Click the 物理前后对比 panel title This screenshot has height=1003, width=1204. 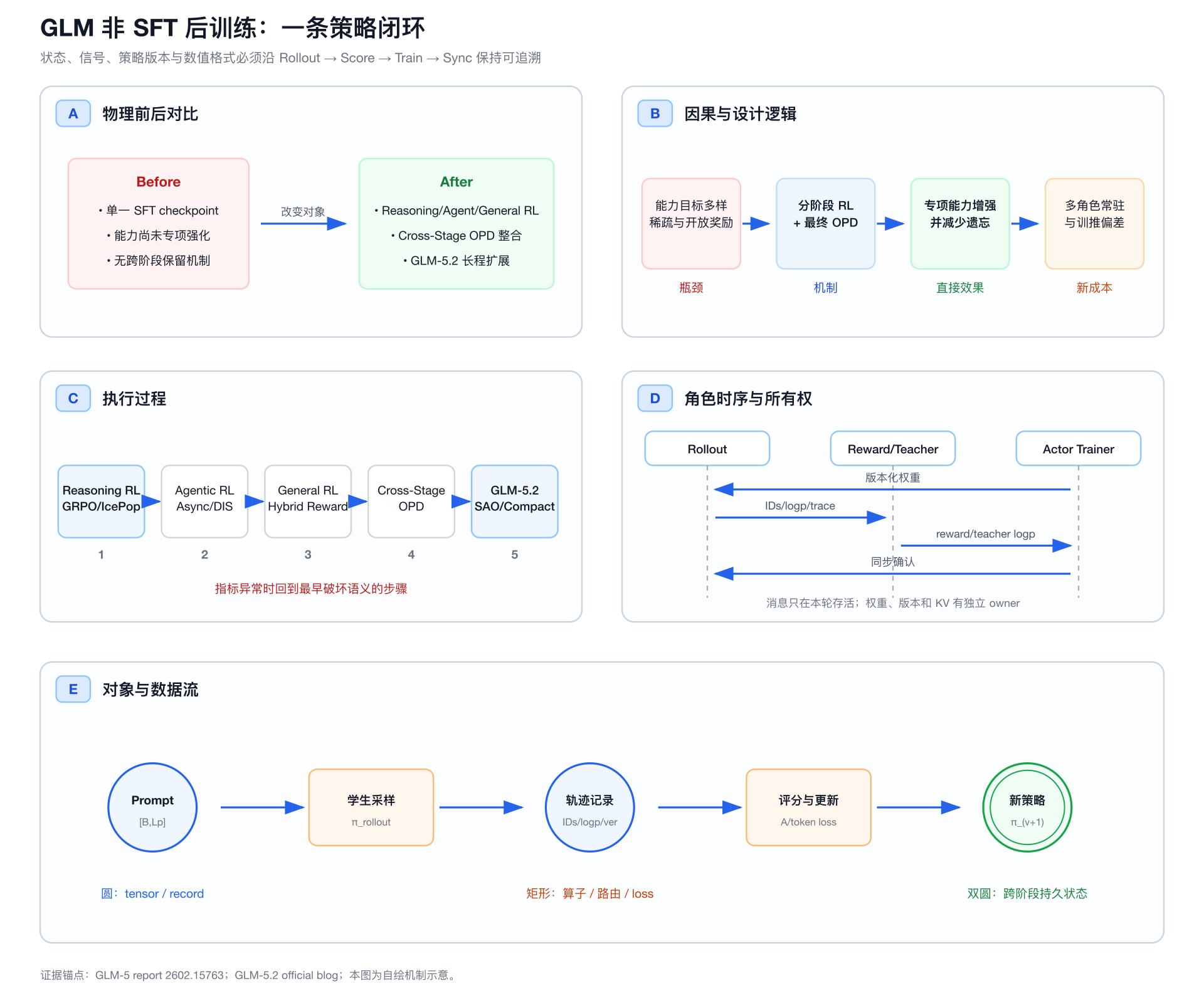coord(150,114)
